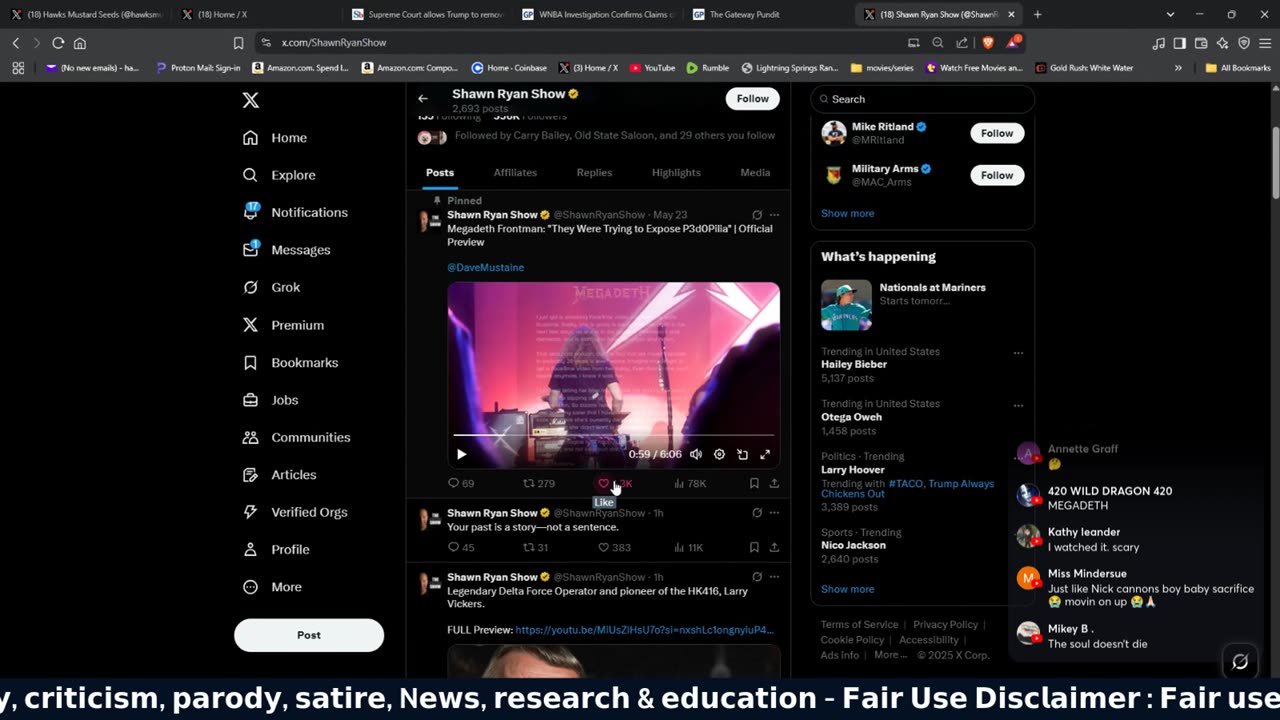1280x720 pixels.
Task: Go back with the profile header arrow
Action: pos(423,98)
